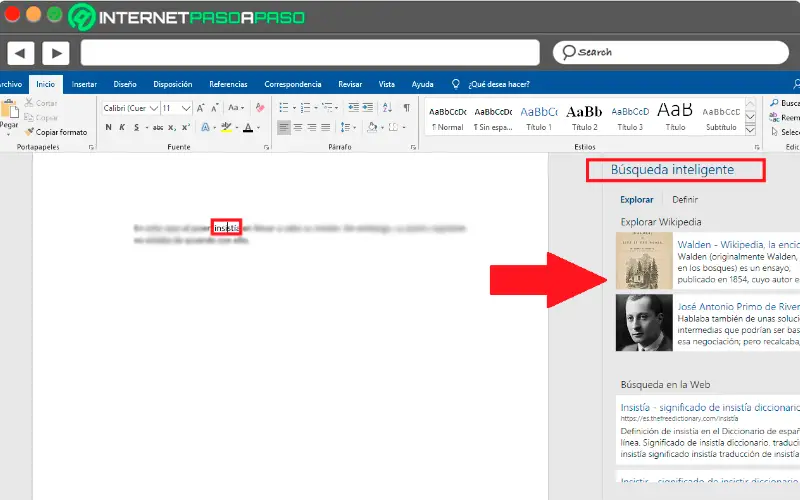Switch to Referencias tab
The height and width of the screenshot is (500, 800).
[x=228, y=84]
